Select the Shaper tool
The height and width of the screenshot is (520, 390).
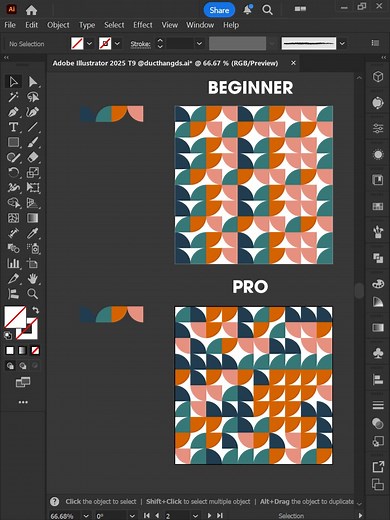pyautogui.click(x=13, y=157)
